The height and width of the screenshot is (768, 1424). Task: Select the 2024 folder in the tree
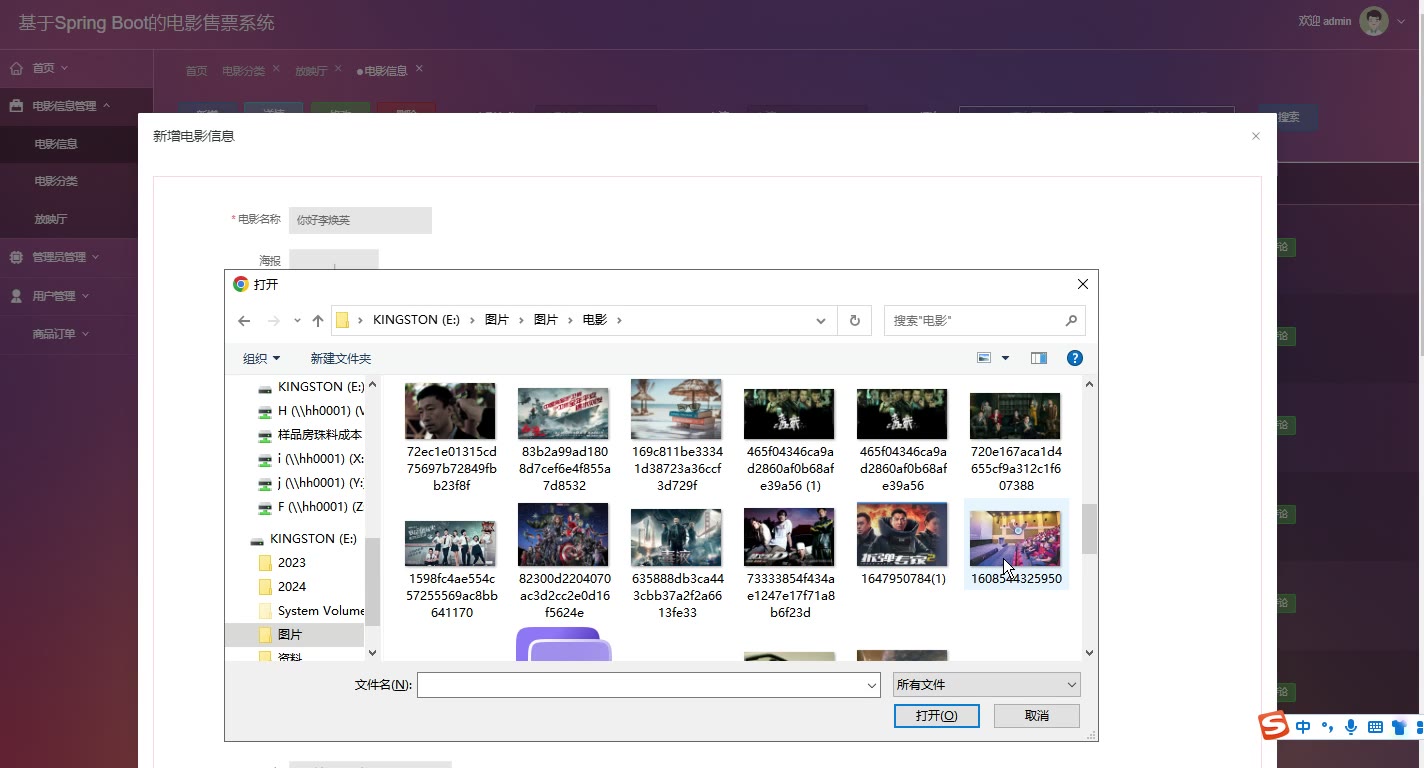tap(294, 587)
